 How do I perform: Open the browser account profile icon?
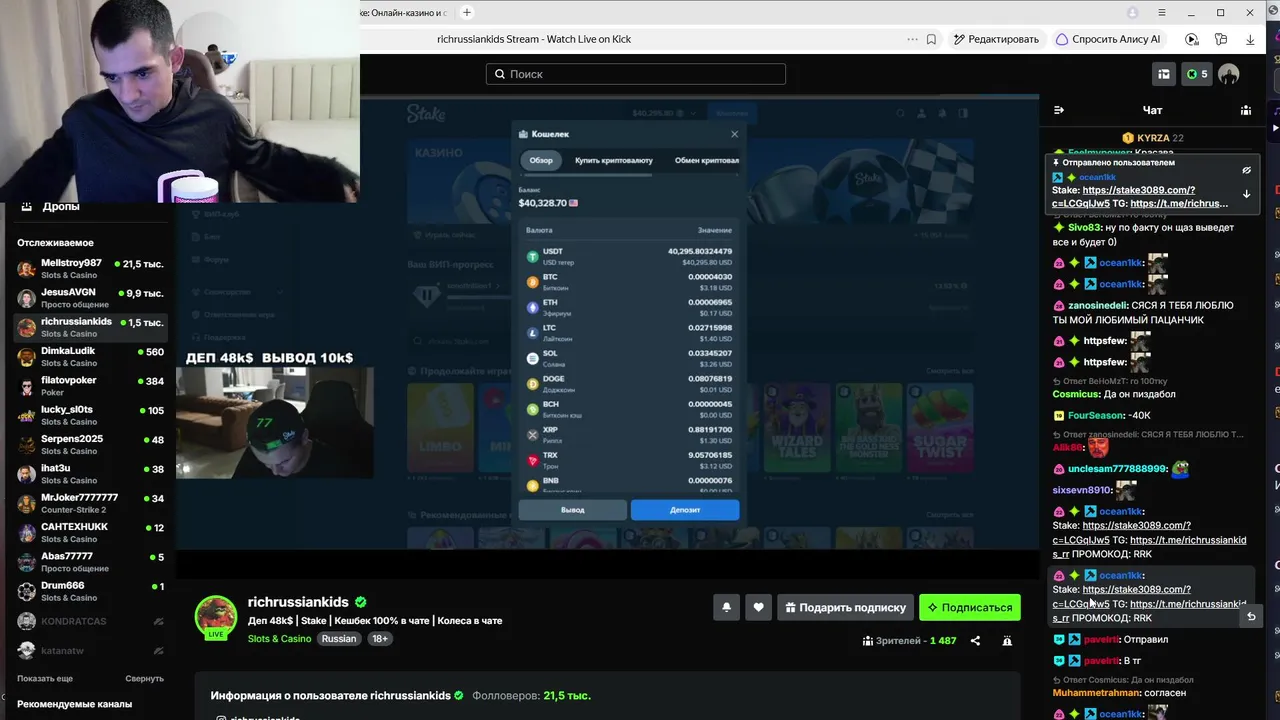(x=1132, y=12)
